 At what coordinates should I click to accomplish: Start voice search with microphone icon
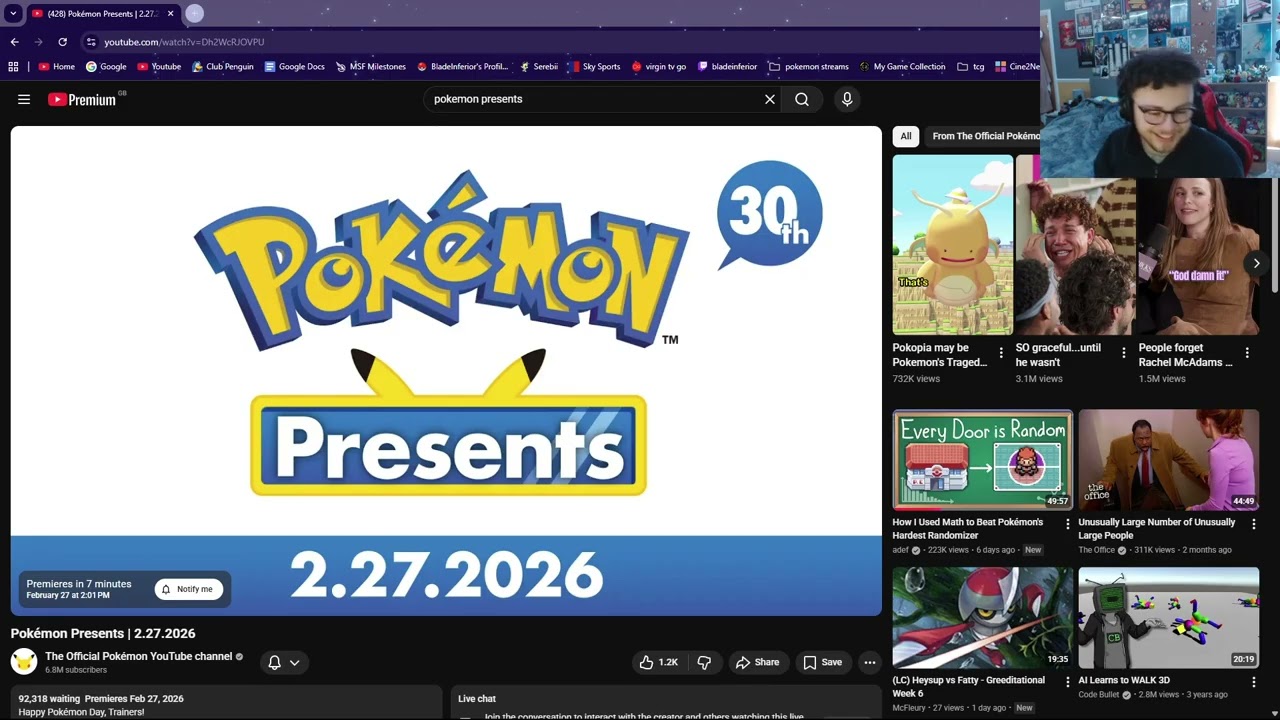point(847,99)
